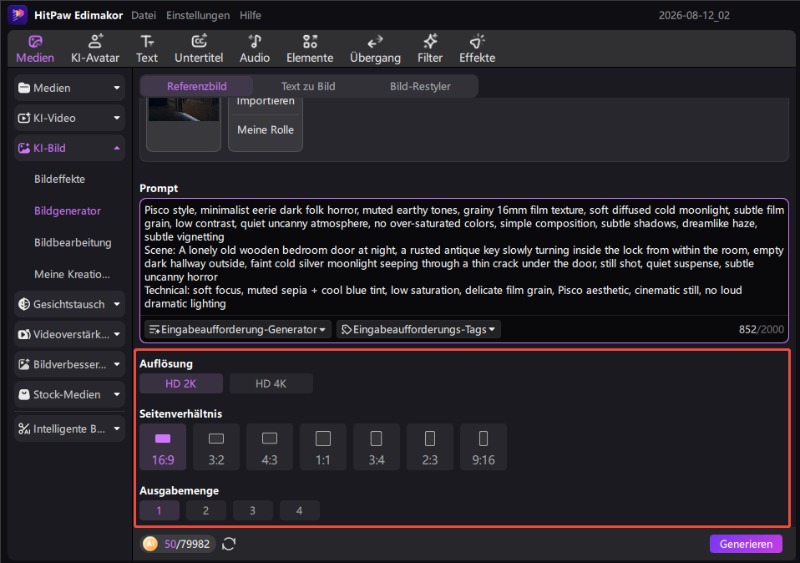Open the Effekte panel
The height and width of the screenshot is (563, 800).
click(477, 49)
